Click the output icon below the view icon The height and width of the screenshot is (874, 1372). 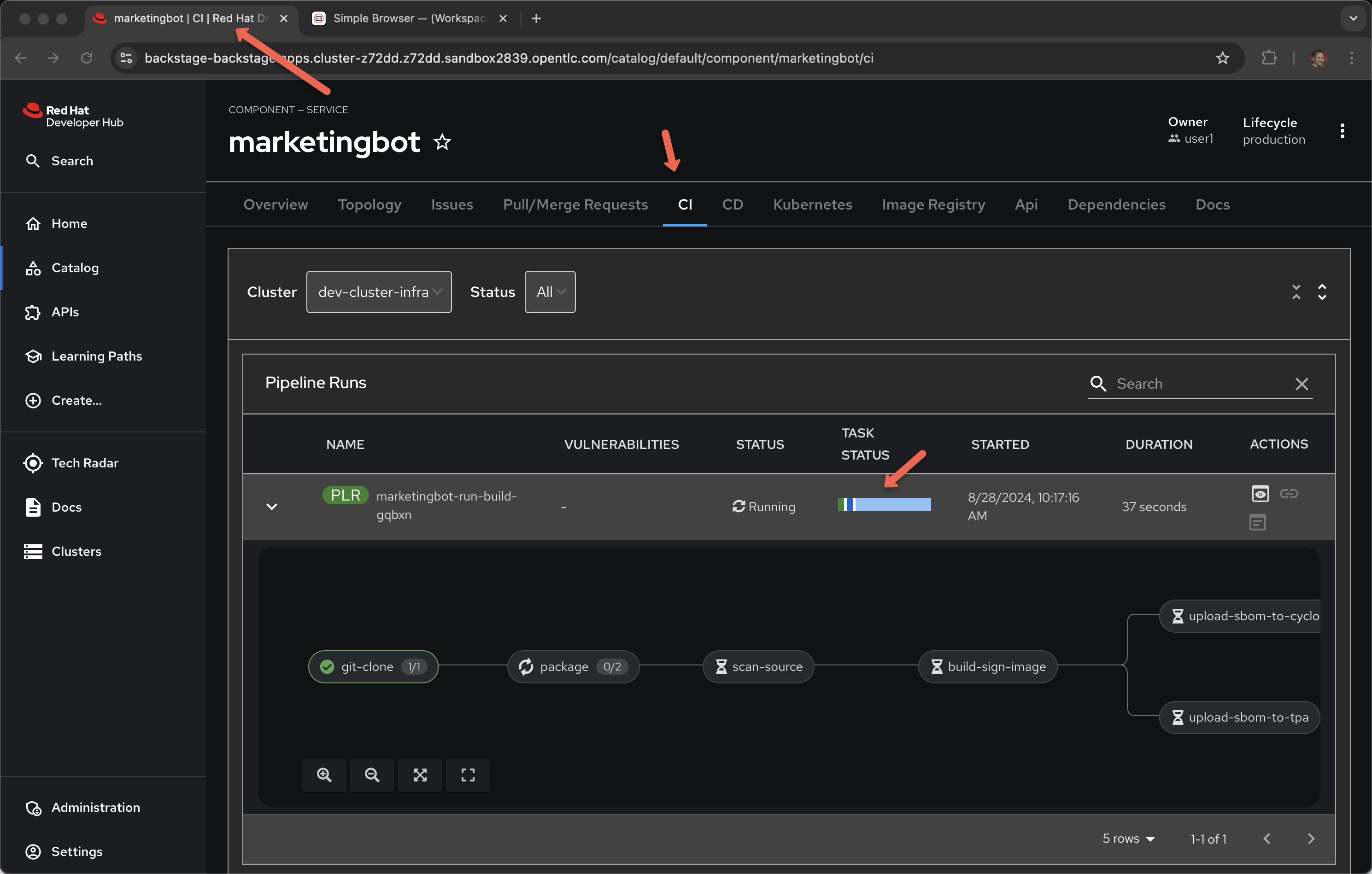1257,522
